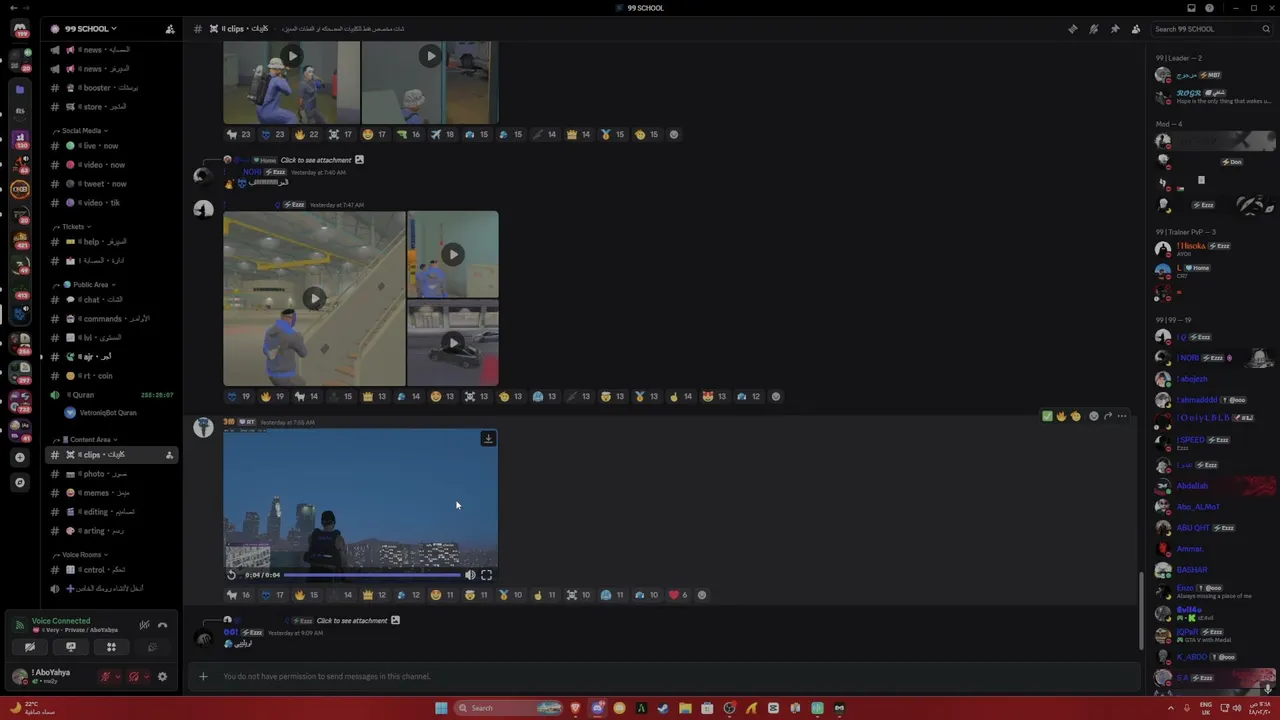This screenshot has width=1280, height=720.
Task: Switch to the tweet • now channel
Action: pos(112,184)
